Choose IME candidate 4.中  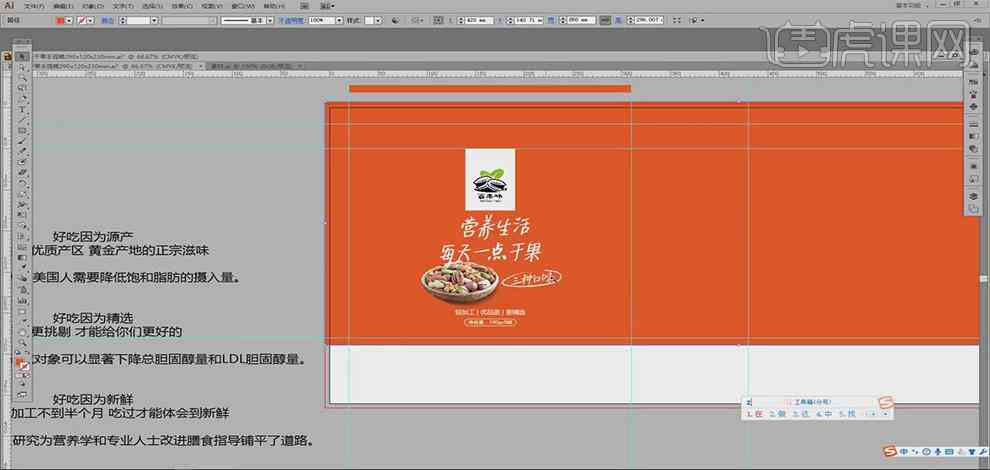(x=824, y=414)
